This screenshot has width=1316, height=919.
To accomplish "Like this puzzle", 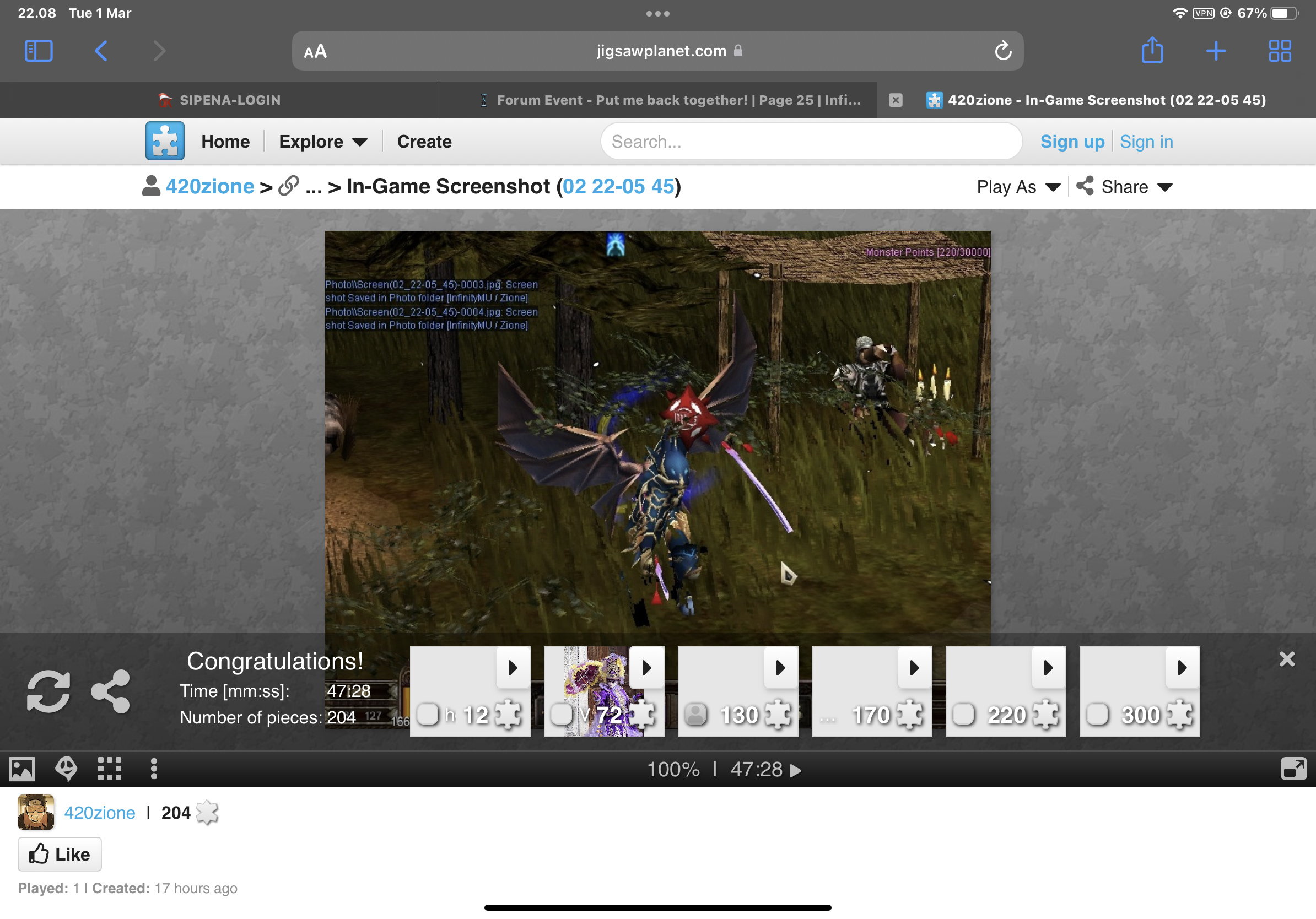I will pyautogui.click(x=60, y=854).
